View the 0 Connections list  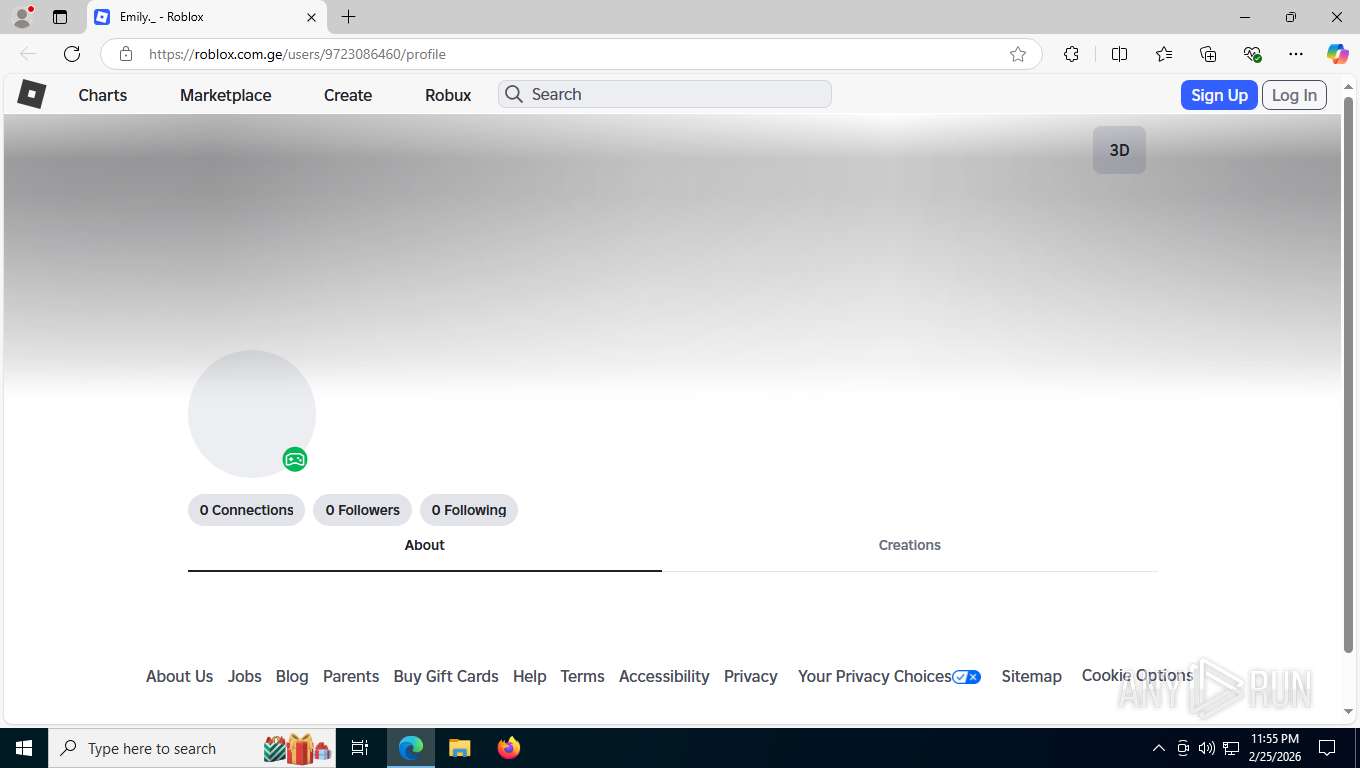pos(246,510)
